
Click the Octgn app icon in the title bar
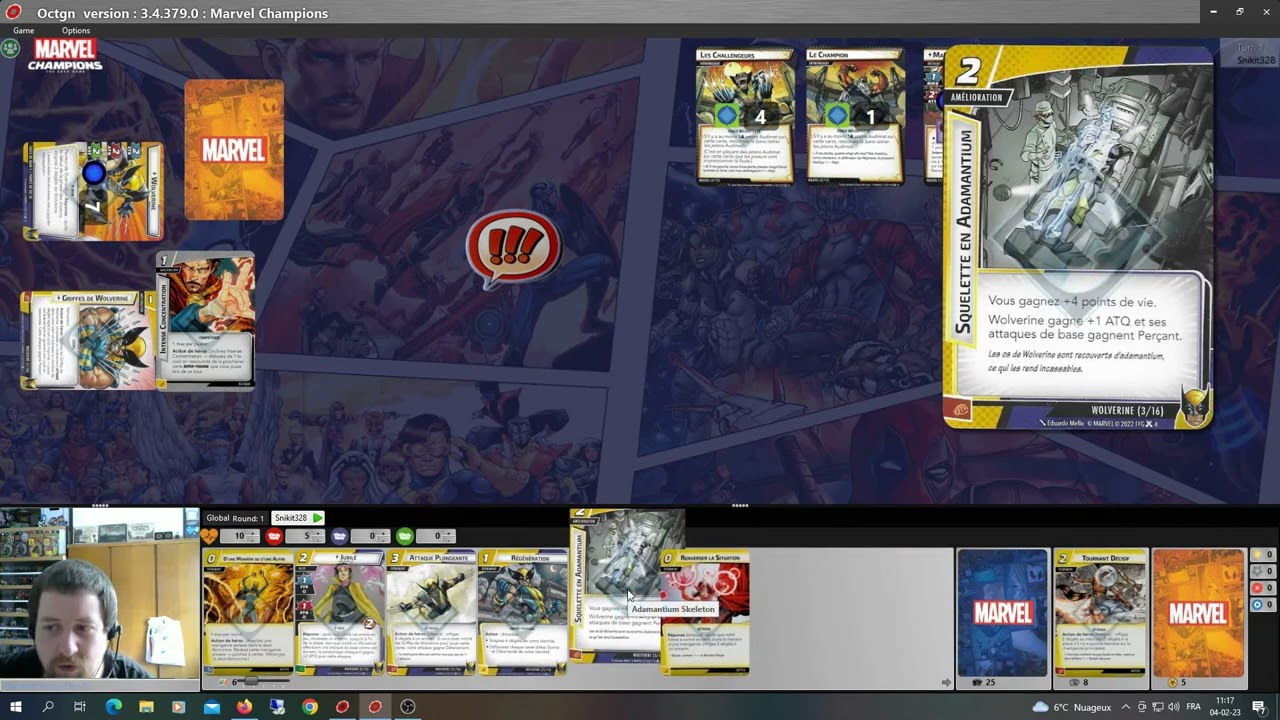(x=13, y=12)
